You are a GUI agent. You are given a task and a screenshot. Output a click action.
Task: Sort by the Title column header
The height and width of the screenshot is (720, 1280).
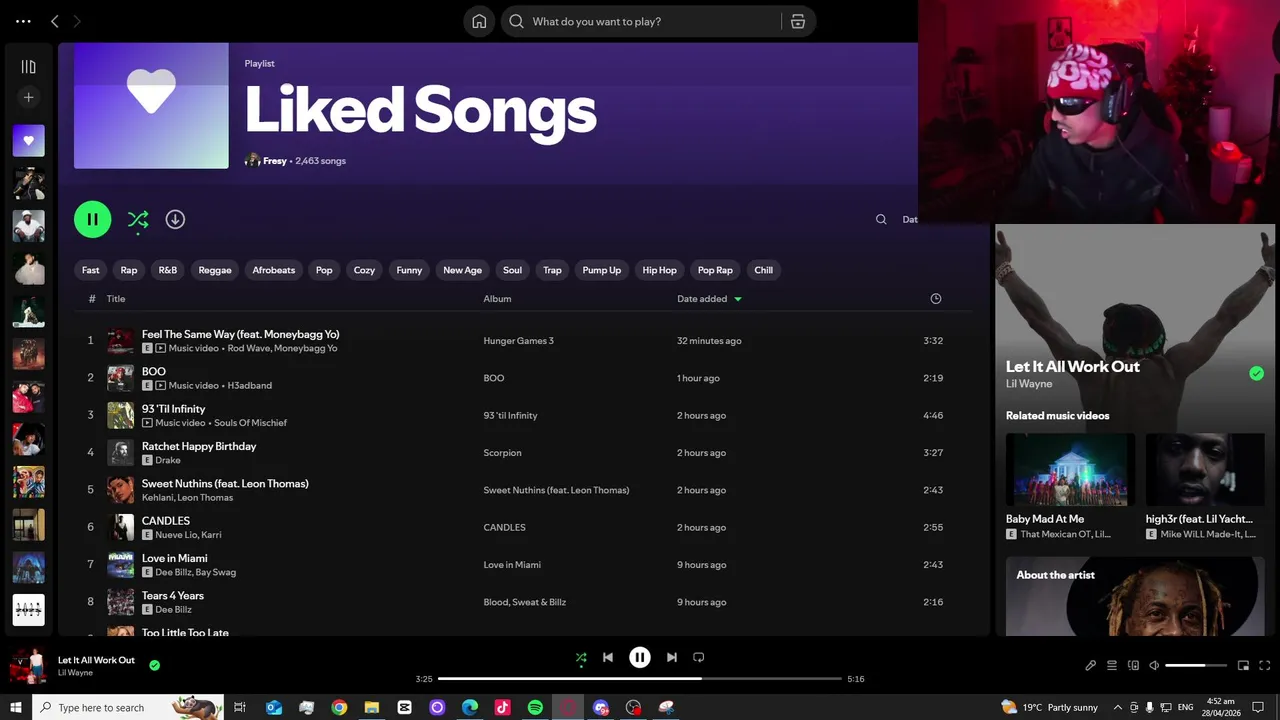click(x=116, y=299)
